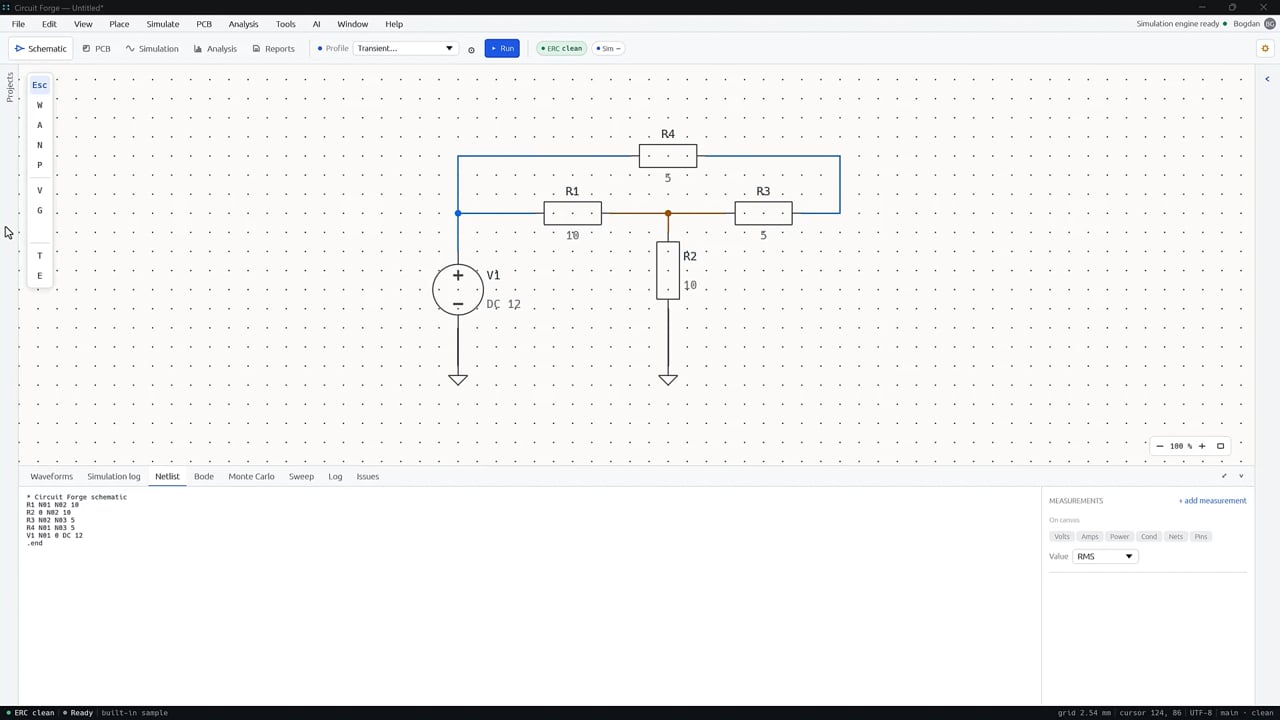
Task: Toggle Amps display on canvas
Action: [x=1090, y=537]
